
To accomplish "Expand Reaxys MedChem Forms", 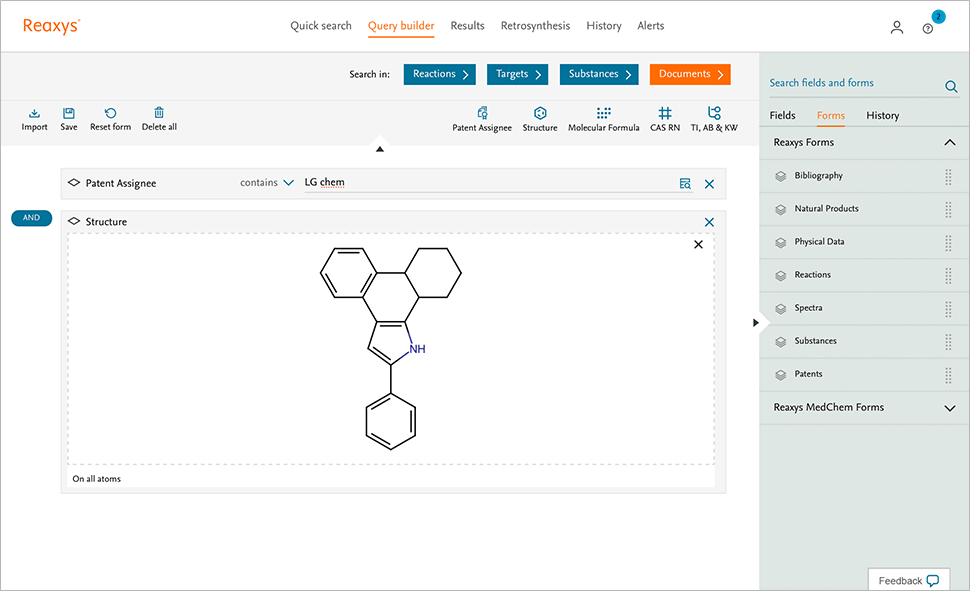I will [948, 407].
